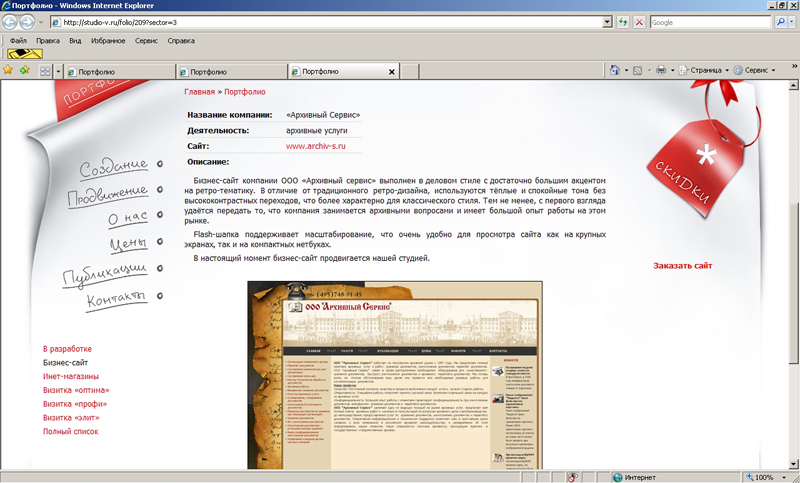Open the Правка menu
This screenshot has width=800, height=483.
[x=48, y=41]
